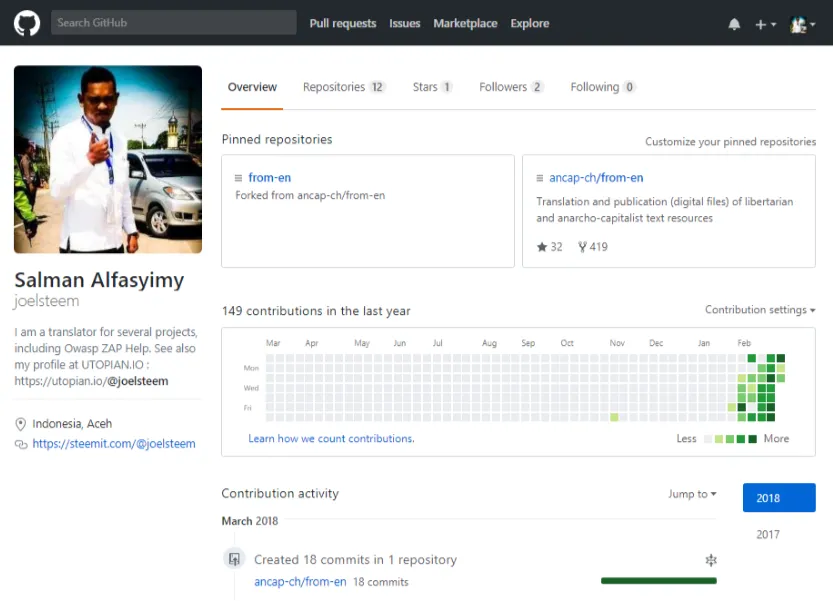Switch to the Repositories tab
Viewport: 833px width, 602px height.
344,87
